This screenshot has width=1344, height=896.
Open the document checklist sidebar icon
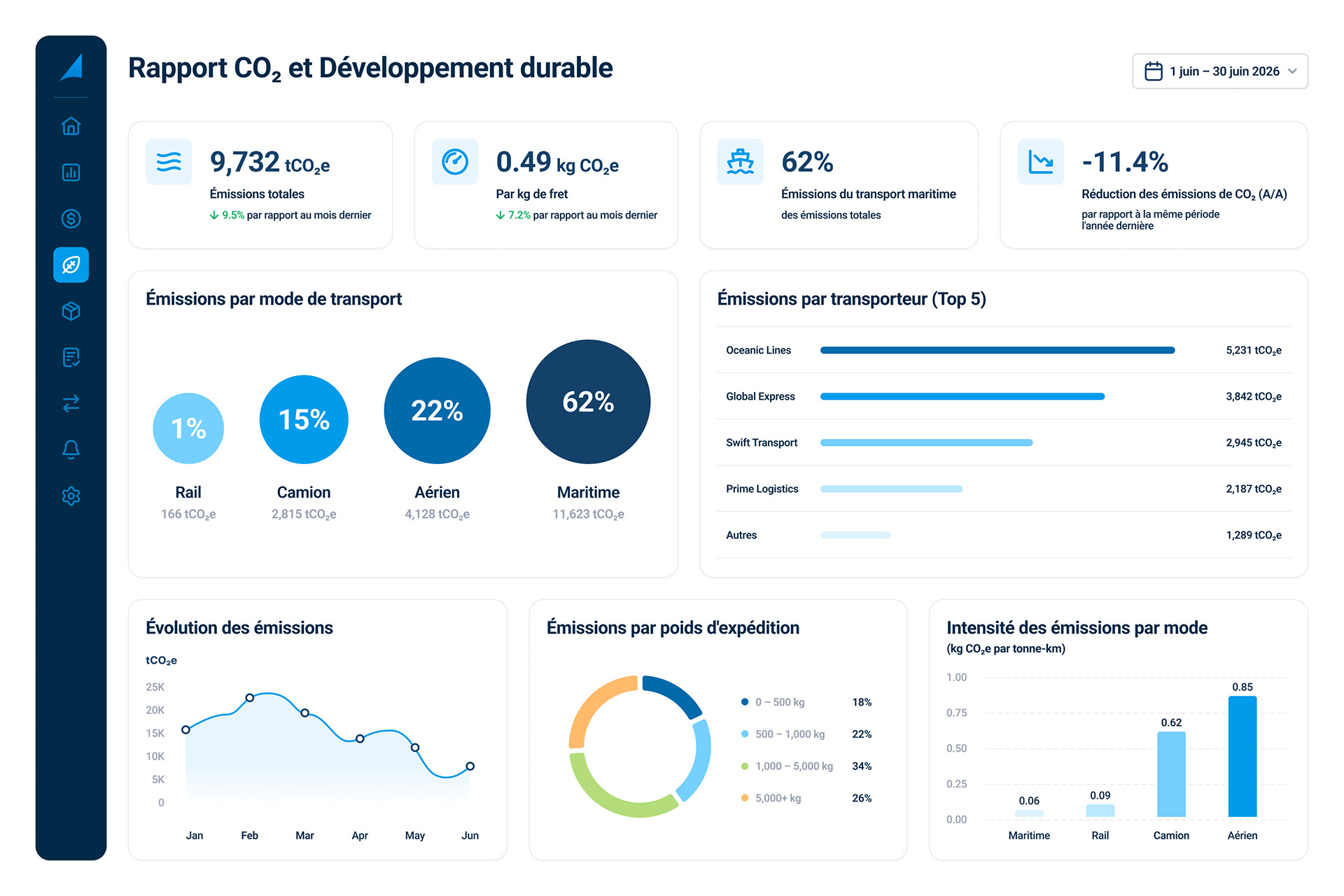71,357
